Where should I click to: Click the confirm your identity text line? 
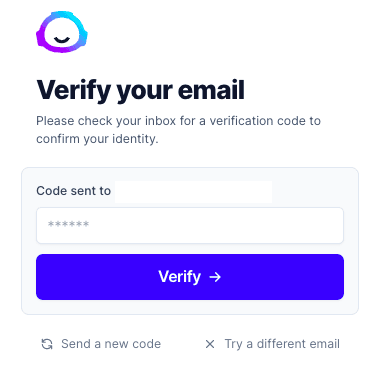click(x=97, y=139)
